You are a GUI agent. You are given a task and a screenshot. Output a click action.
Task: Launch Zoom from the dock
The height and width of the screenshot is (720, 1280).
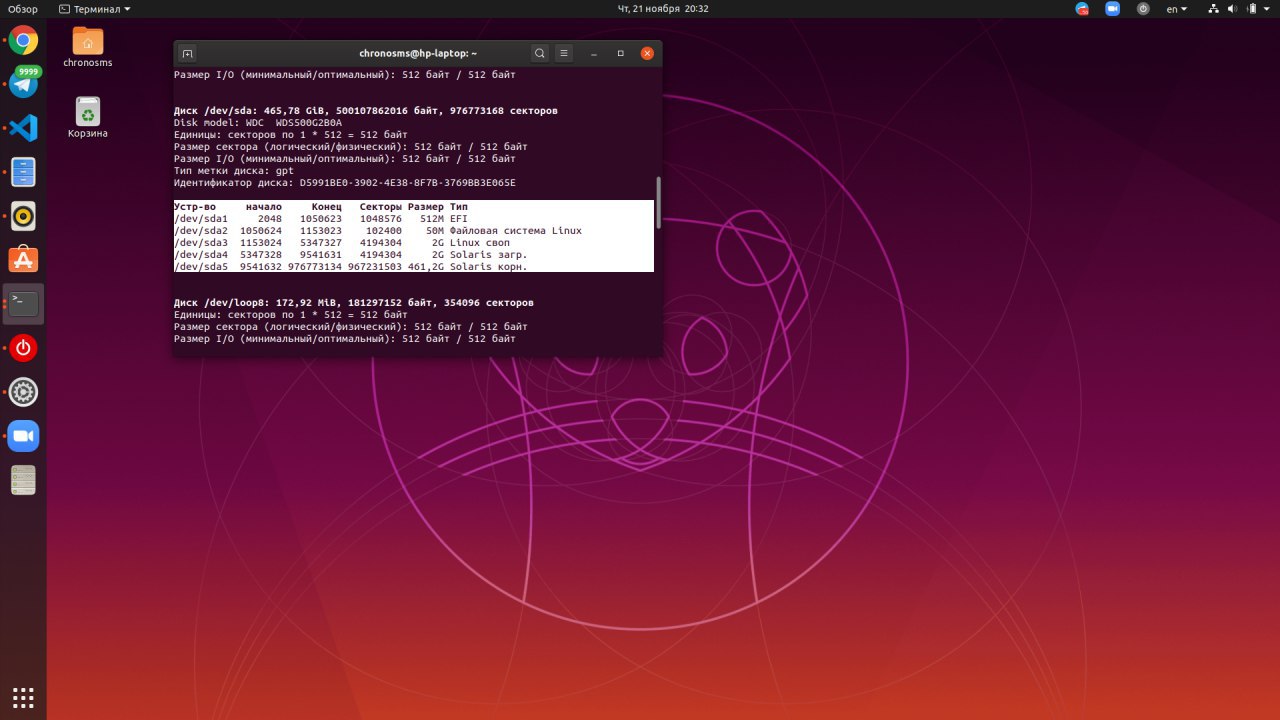23,436
